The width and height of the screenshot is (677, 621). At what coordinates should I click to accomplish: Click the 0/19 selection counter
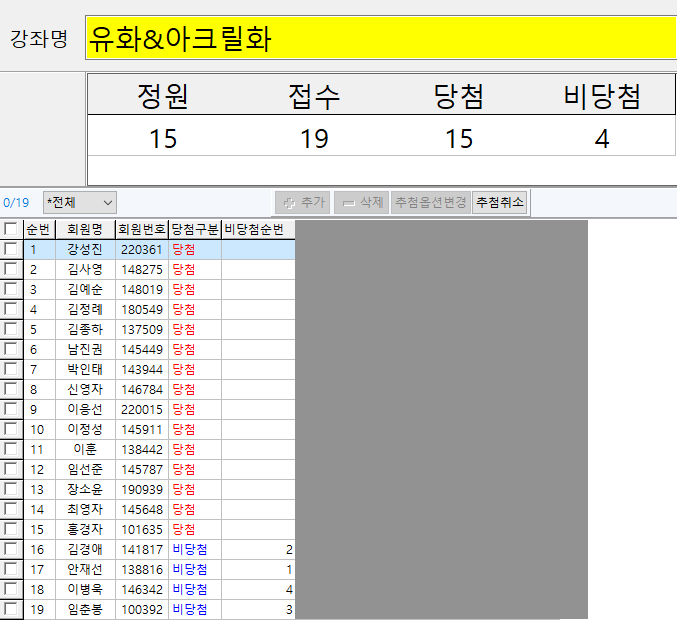pyautogui.click(x=16, y=203)
